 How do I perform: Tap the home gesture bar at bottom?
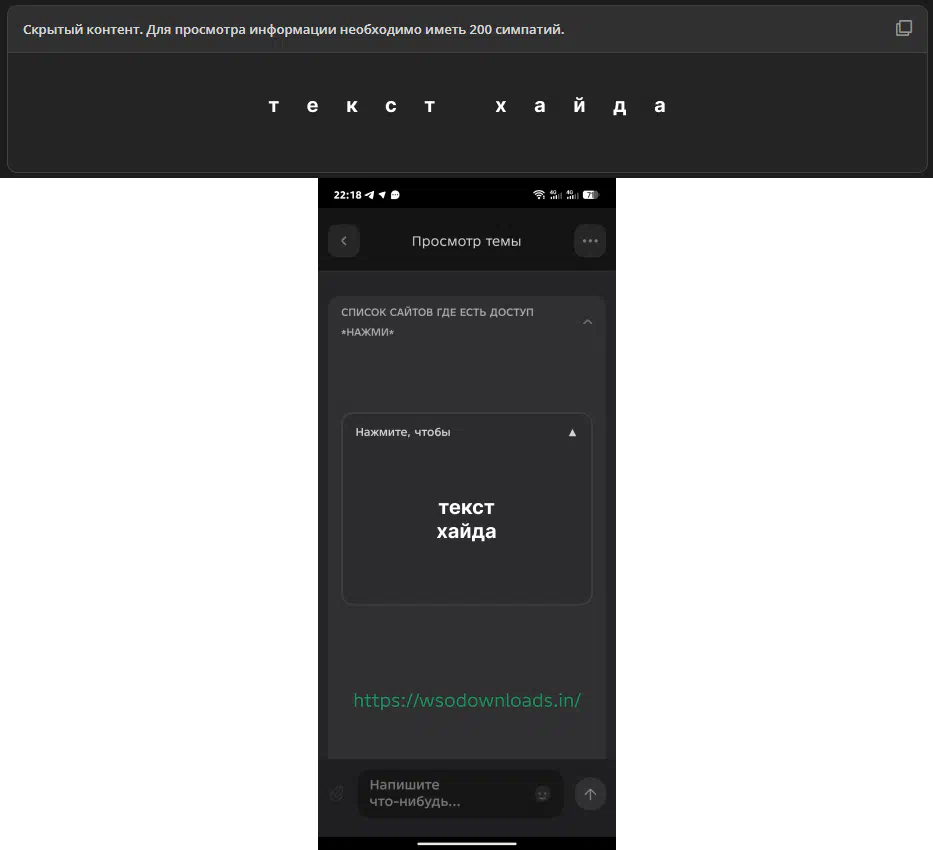[x=466, y=843]
